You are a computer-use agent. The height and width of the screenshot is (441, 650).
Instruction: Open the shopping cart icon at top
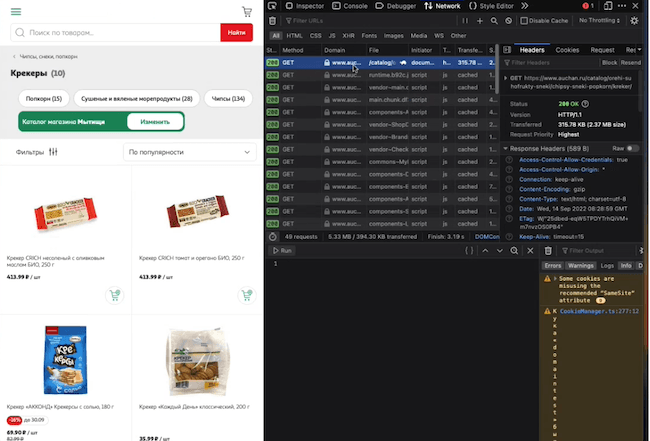(x=247, y=12)
